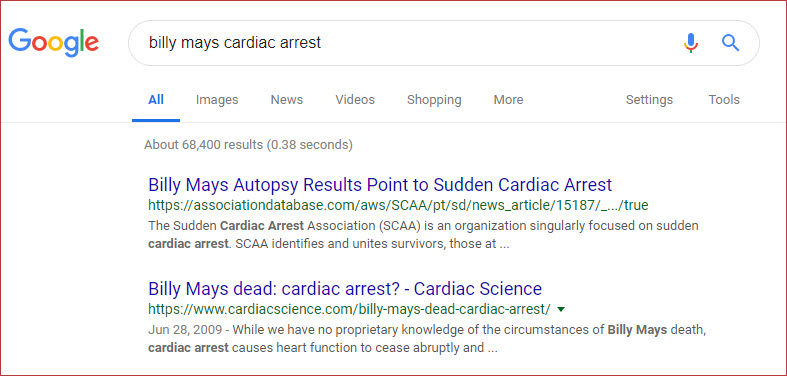
Task: Open Billy Mays Autopsy Results link
Action: 380,185
